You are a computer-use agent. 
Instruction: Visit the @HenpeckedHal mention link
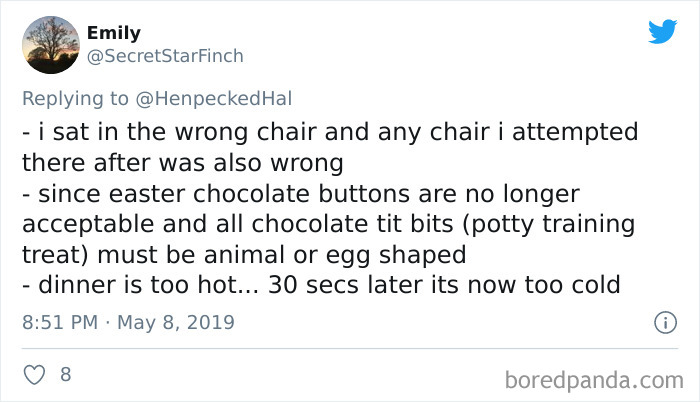[228, 98]
